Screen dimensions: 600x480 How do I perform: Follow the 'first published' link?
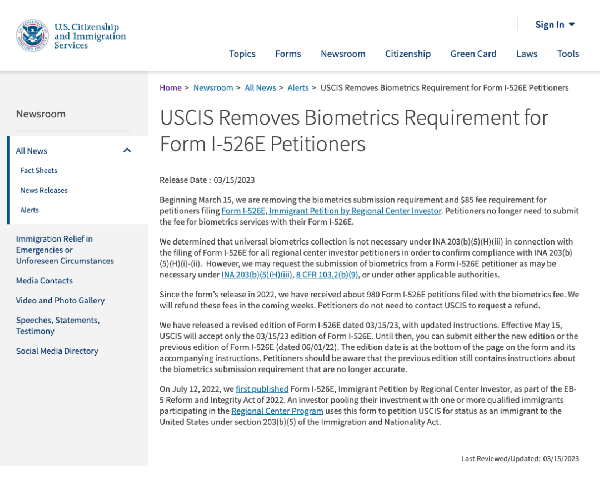tap(262, 389)
